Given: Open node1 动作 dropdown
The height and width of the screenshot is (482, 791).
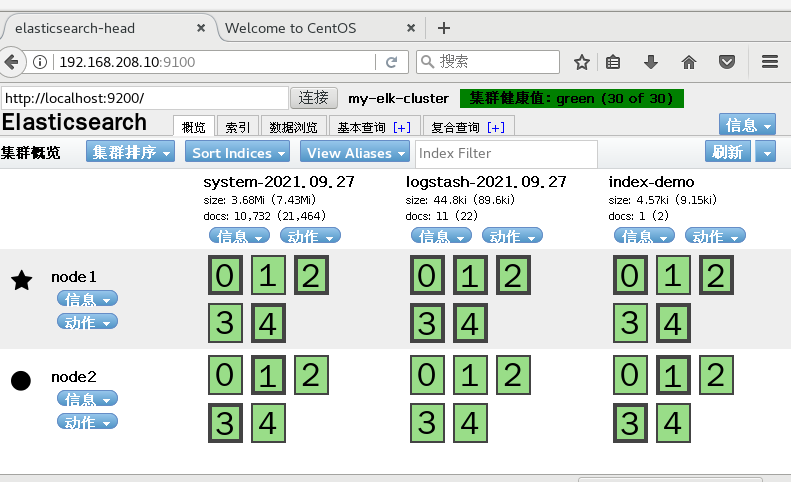Looking at the screenshot, I should click(87, 322).
